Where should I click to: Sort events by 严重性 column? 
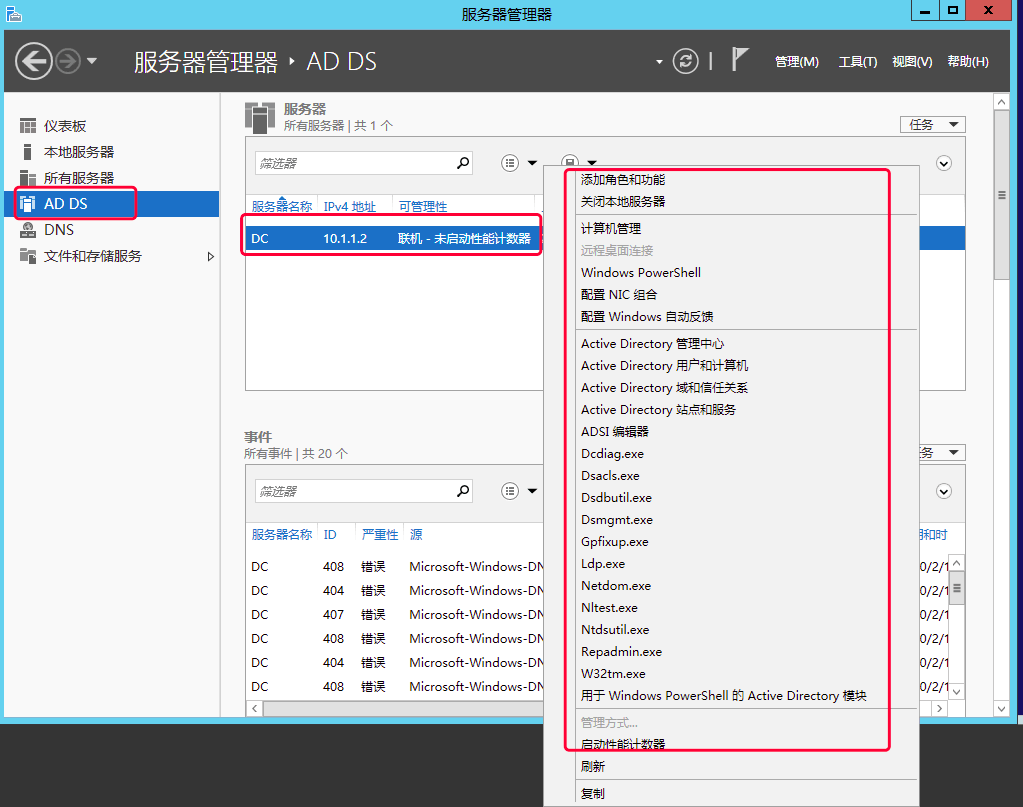[380, 535]
